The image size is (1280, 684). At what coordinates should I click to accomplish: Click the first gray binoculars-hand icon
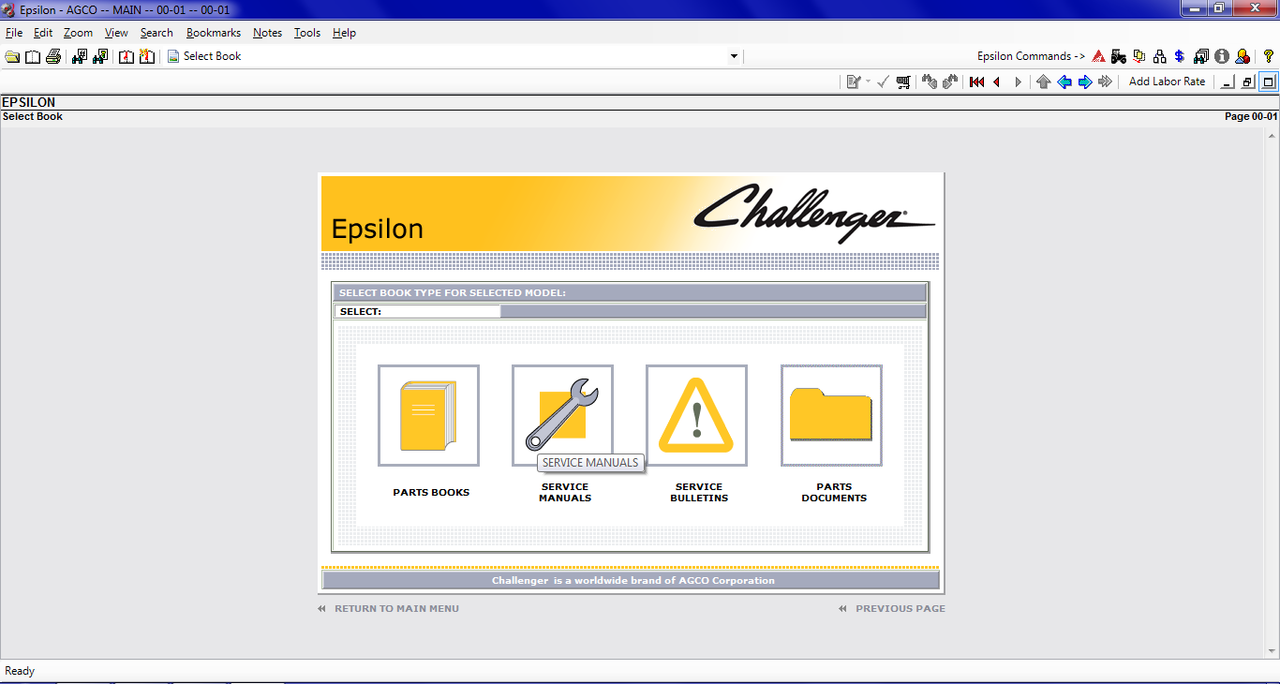(x=929, y=82)
